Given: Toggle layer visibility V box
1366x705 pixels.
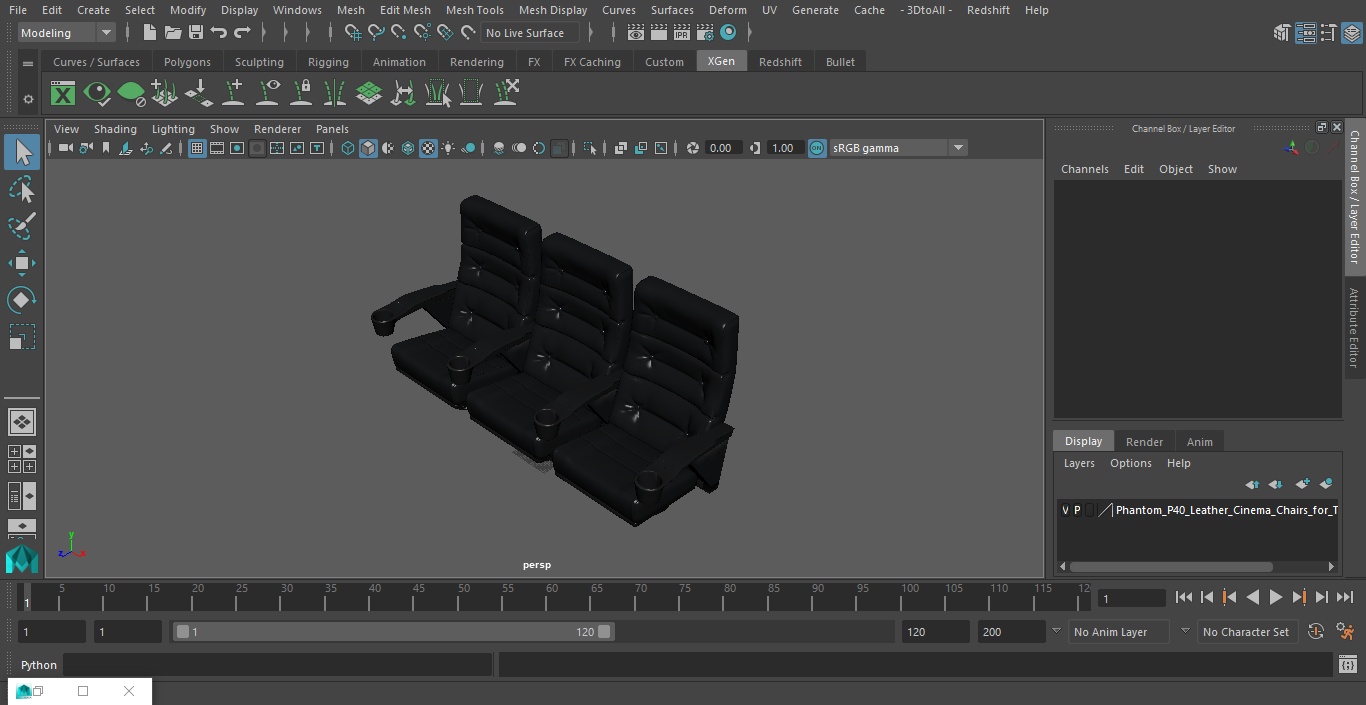Looking at the screenshot, I should (x=1065, y=510).
